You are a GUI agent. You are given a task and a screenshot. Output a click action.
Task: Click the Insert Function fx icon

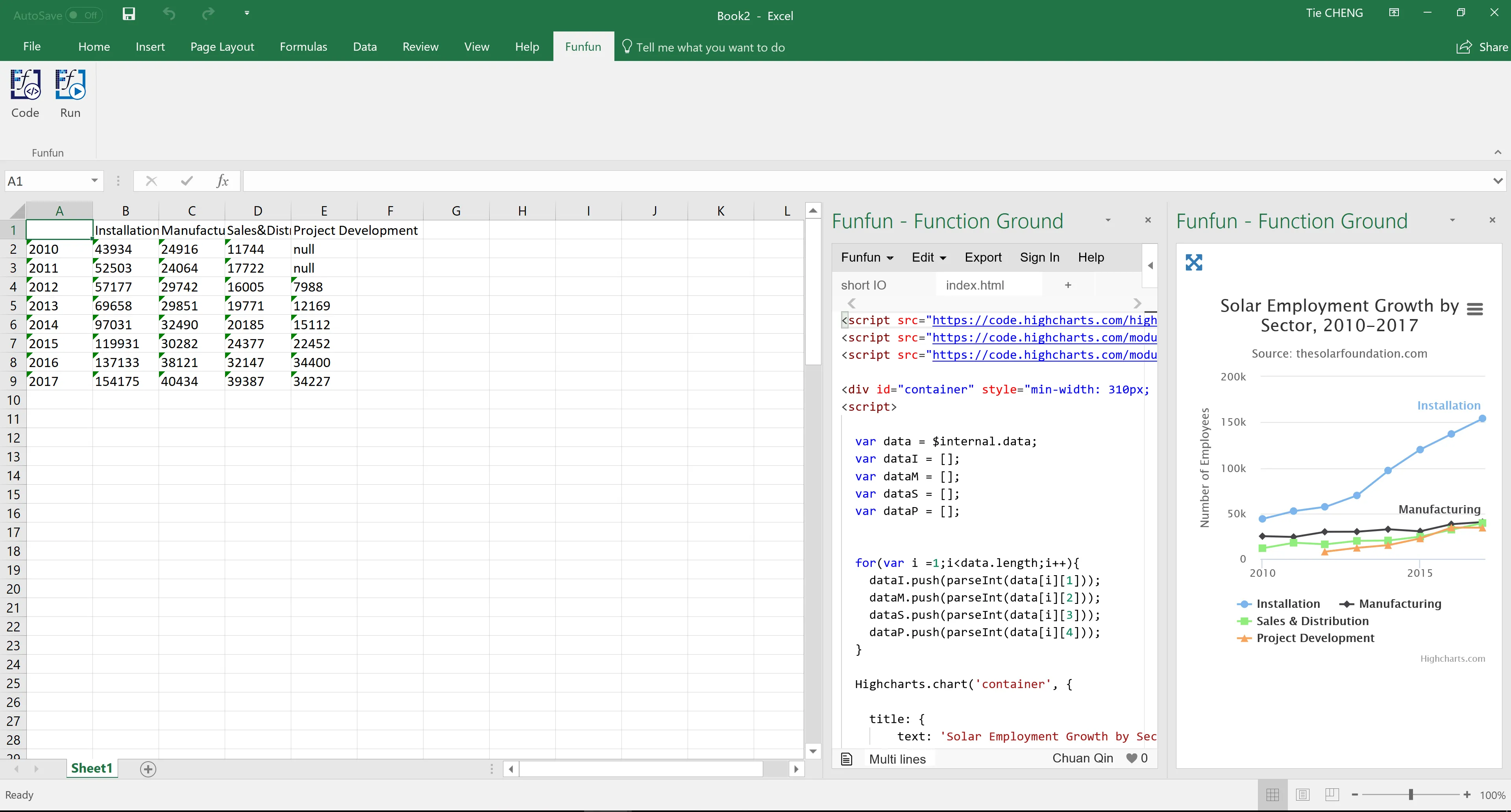tap(222, 181)
